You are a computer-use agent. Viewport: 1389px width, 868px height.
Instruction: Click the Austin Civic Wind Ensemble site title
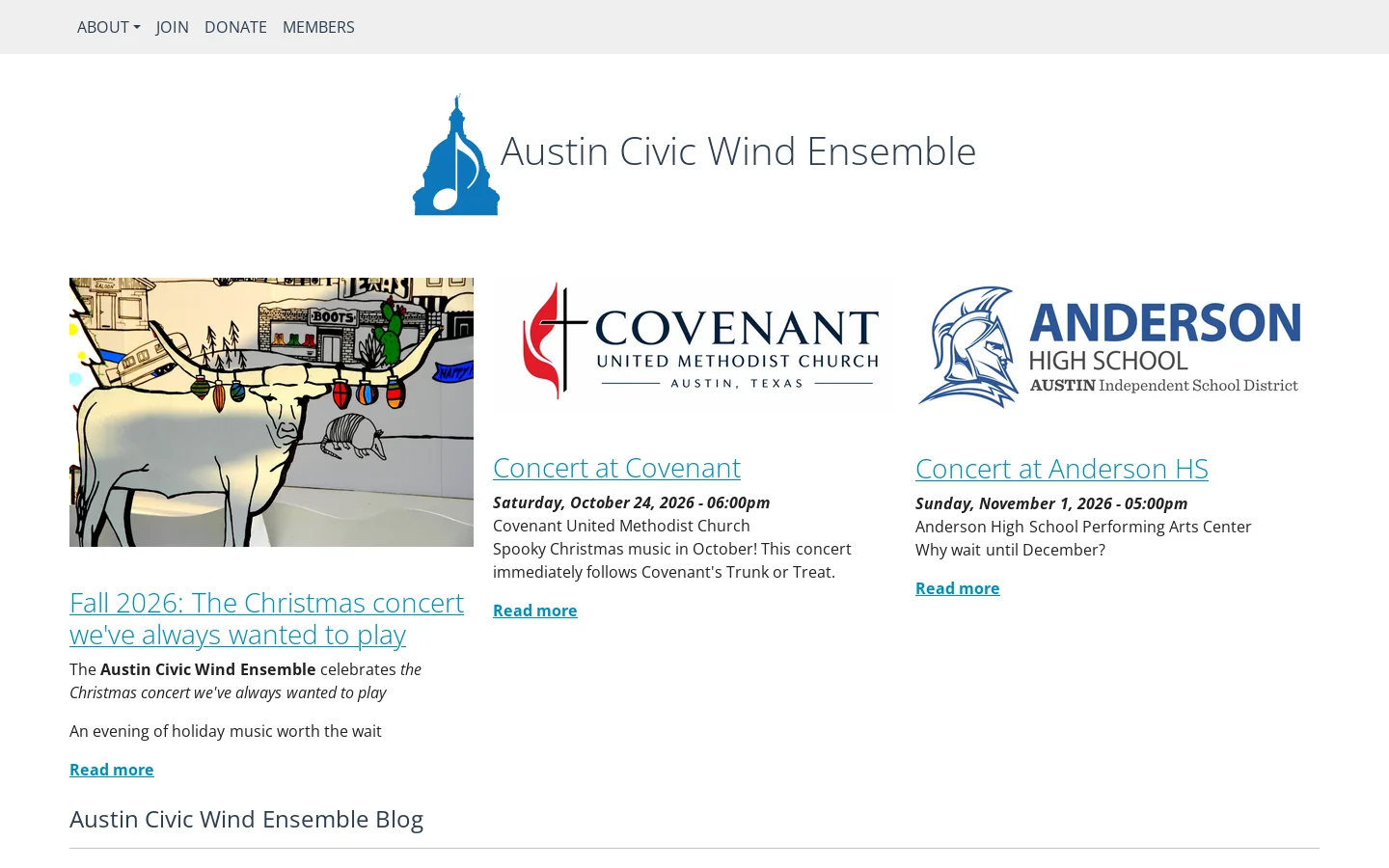click(x=738, y=151)
